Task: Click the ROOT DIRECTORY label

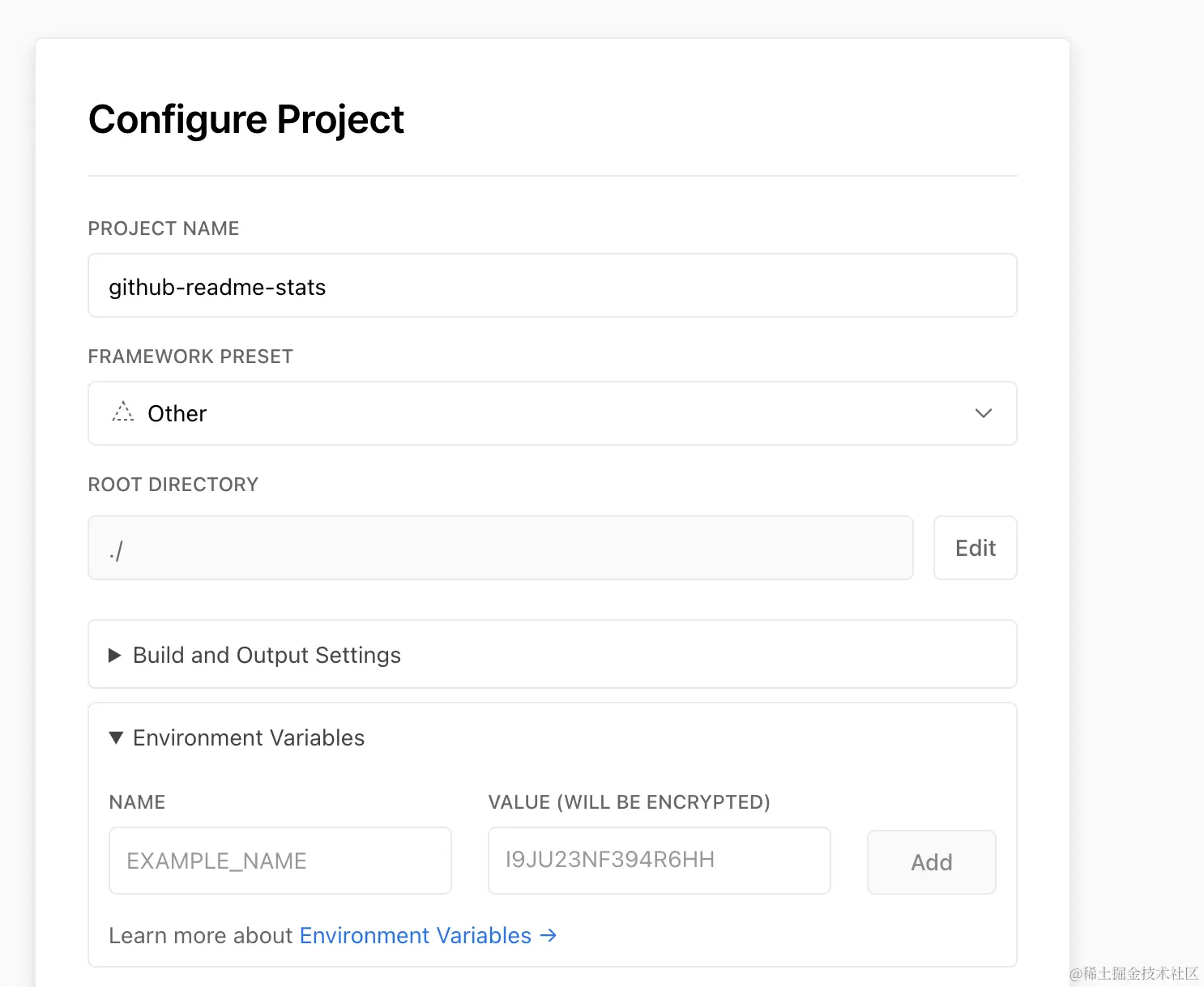Action: [x=173, y=485]
